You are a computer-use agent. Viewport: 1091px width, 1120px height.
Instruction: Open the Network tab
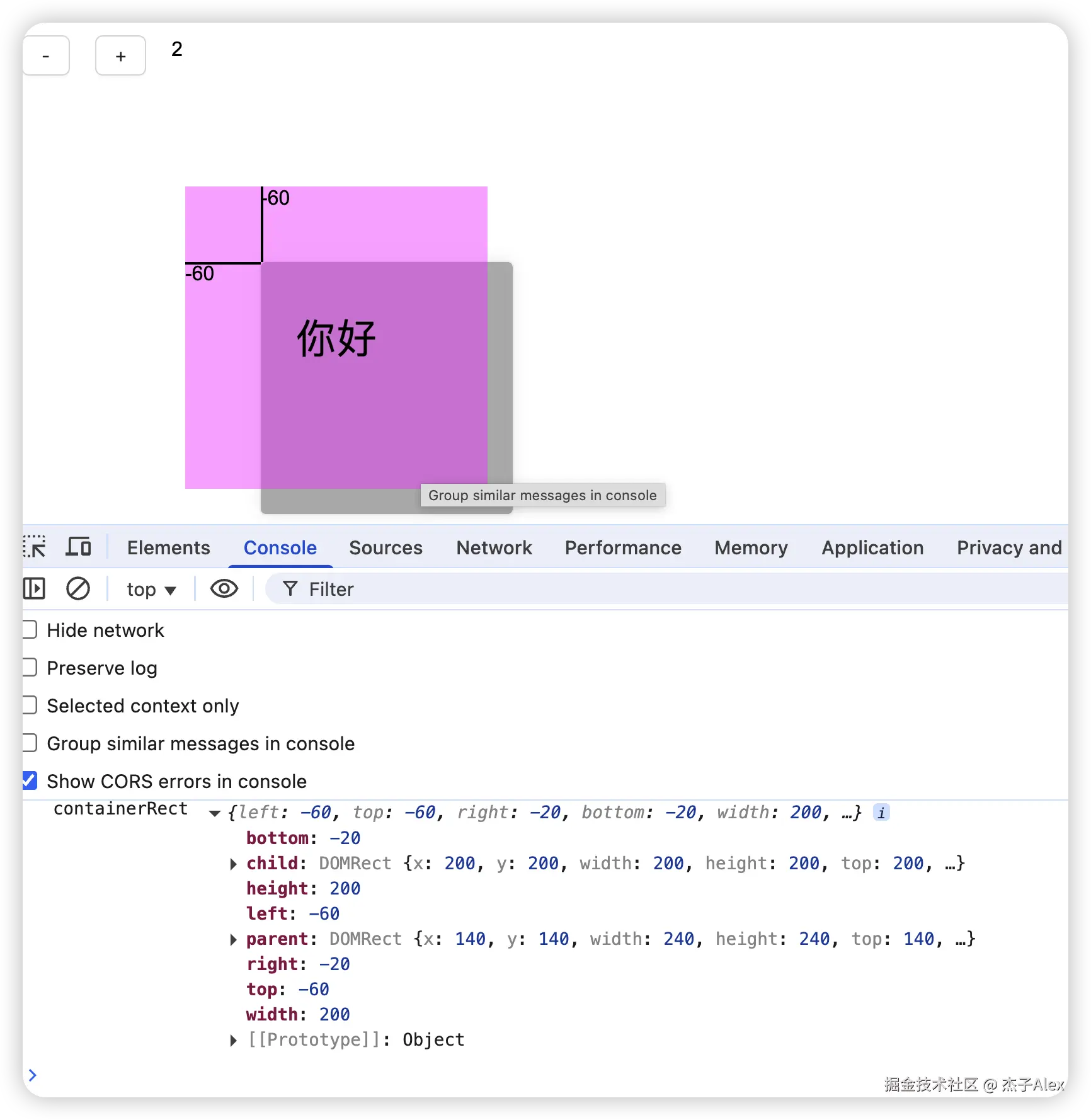point(494,547)
